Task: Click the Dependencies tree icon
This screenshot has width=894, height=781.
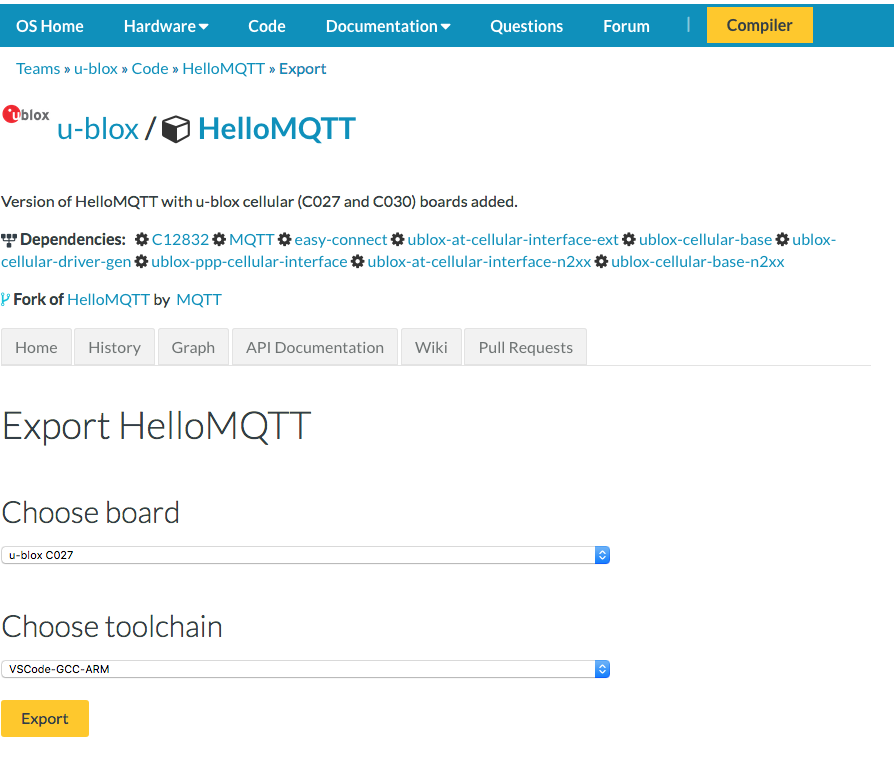Action: pos(9,240)
